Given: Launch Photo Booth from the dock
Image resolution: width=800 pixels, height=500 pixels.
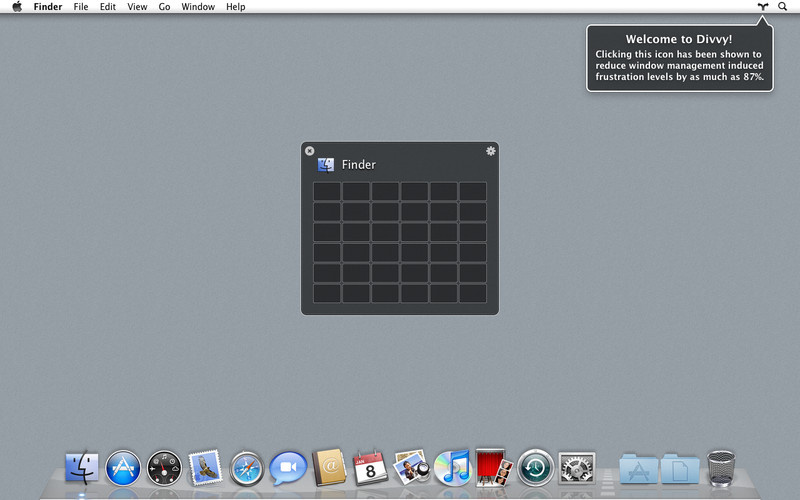Looking at the screenshot, I should click(494, 466).
